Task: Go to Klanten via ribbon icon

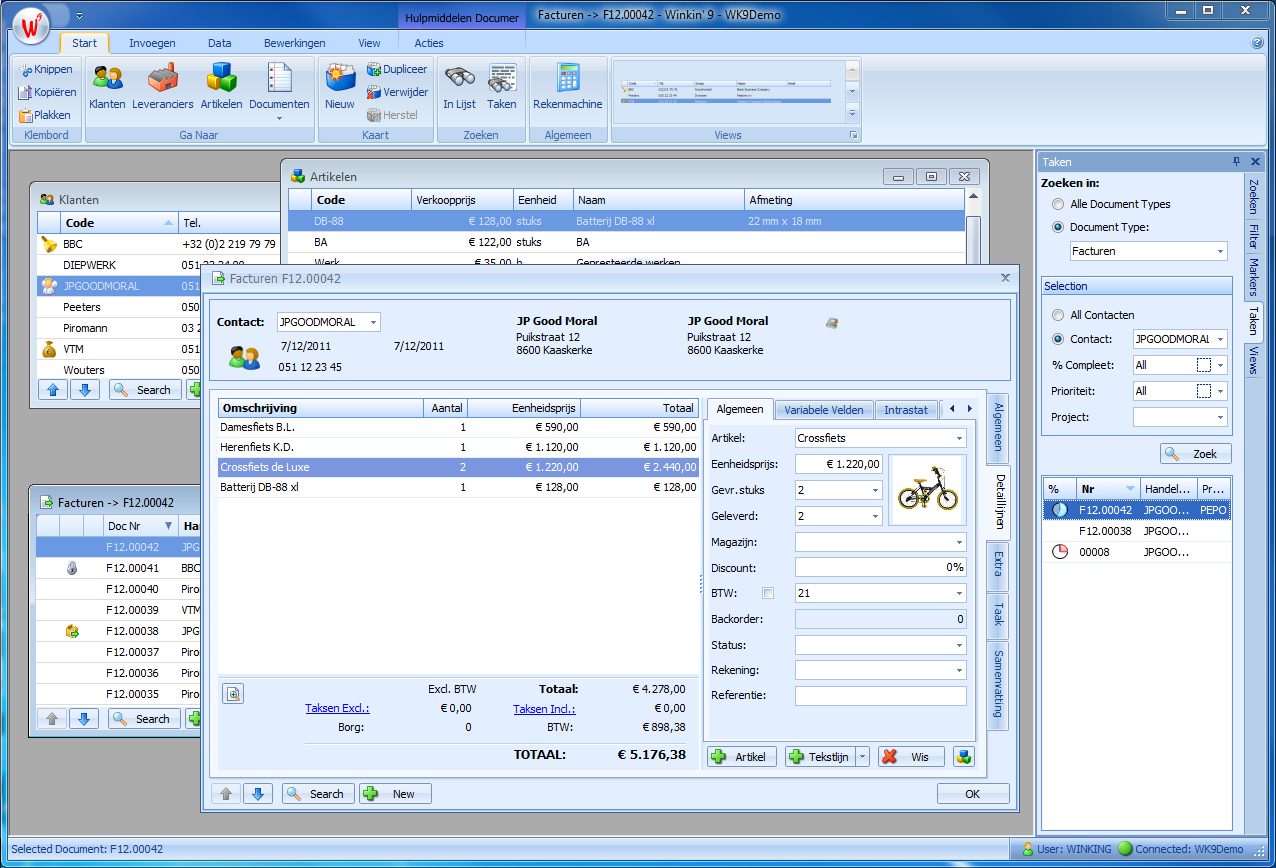Action: [107, 86]
